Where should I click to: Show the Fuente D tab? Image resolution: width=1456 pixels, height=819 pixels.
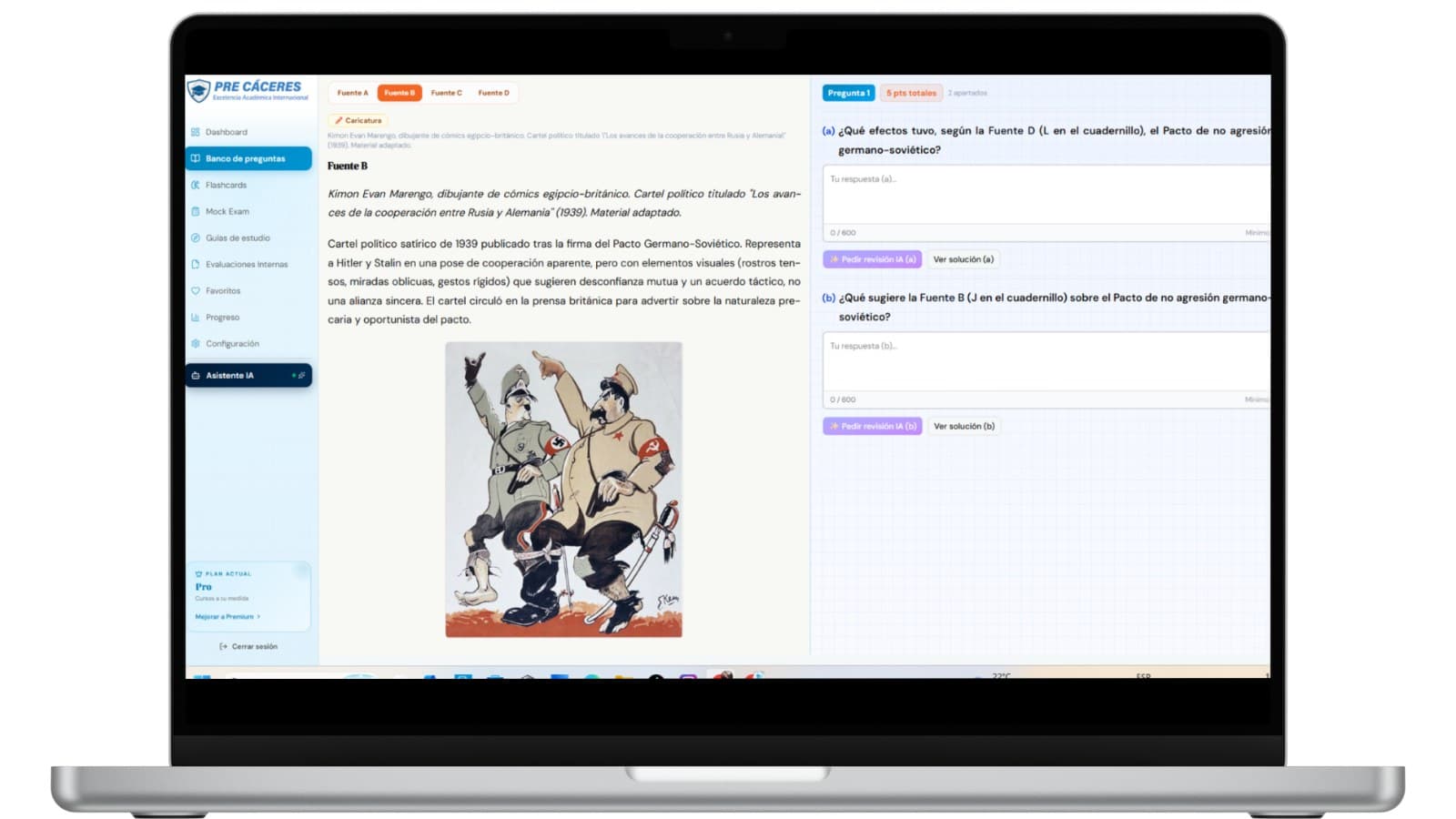494,93
